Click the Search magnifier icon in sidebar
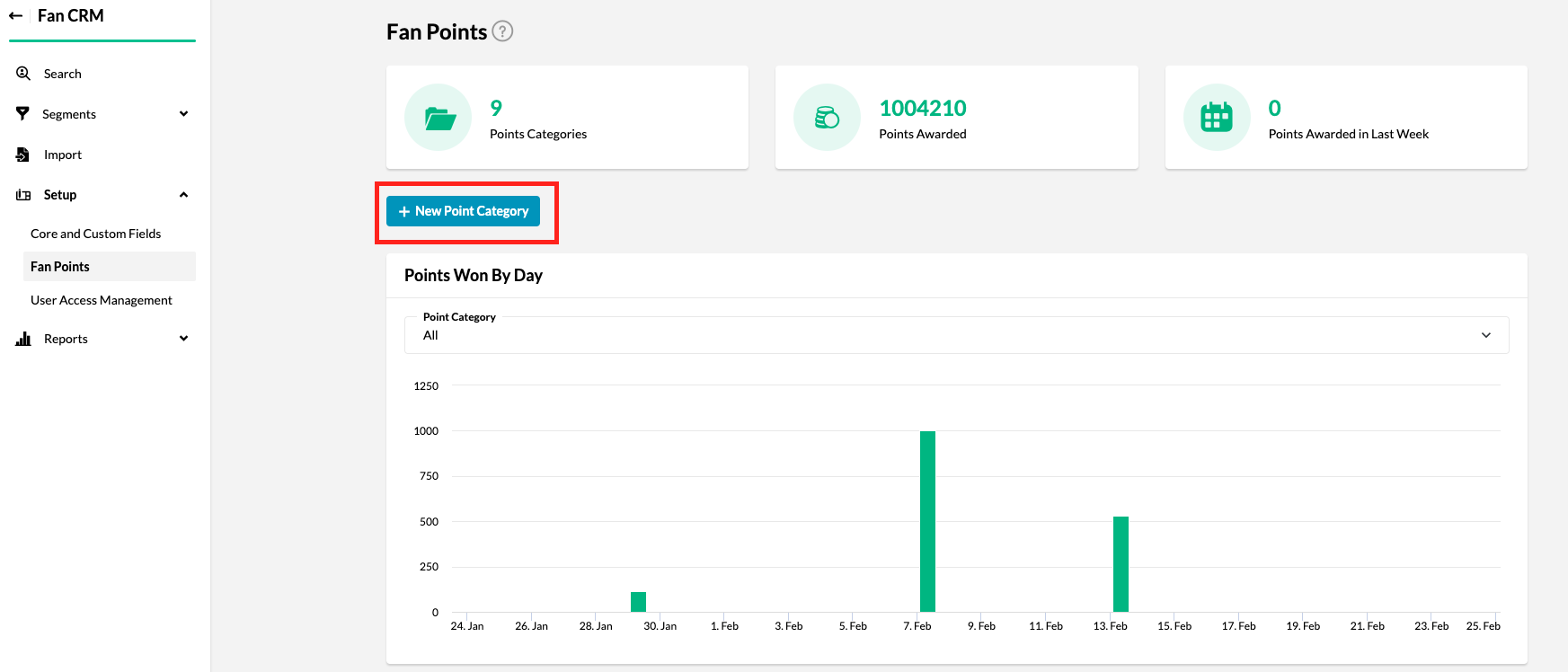The height and width of the screenshot is (672, 1568). pos(23,74)
